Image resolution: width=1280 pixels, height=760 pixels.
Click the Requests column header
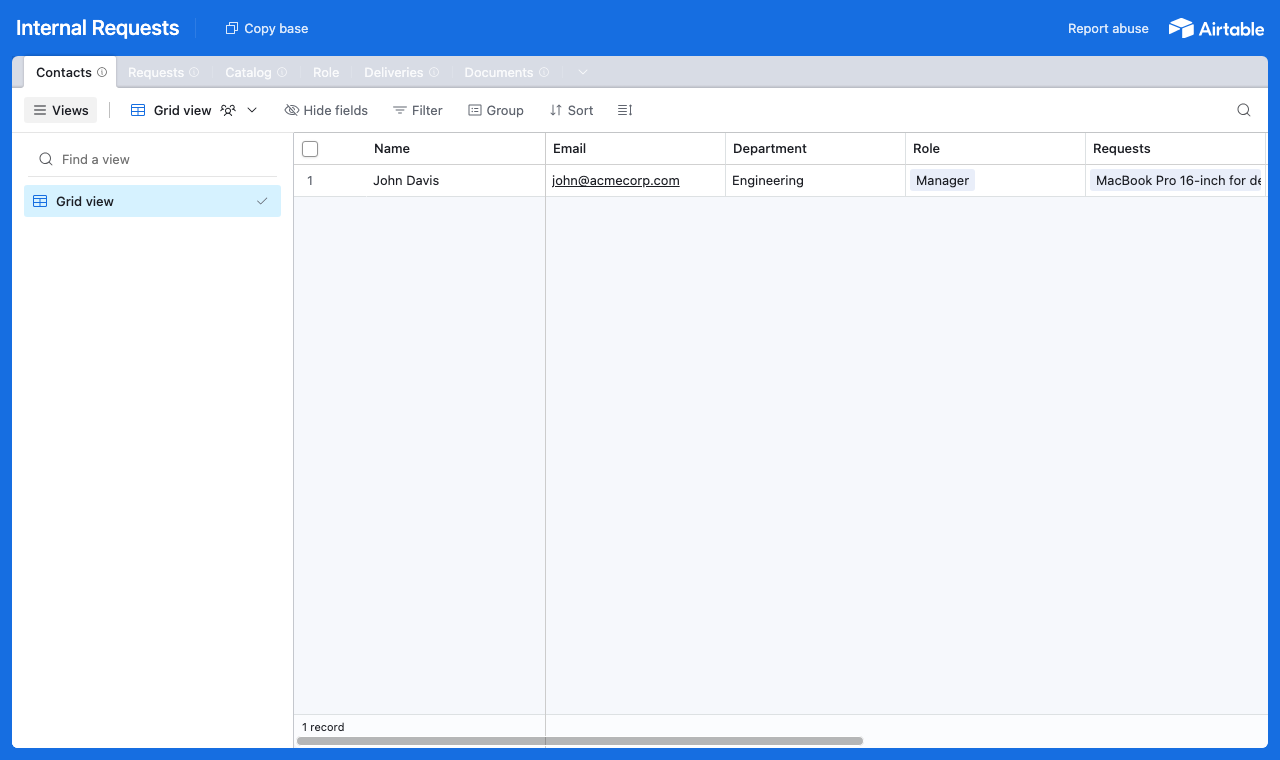pos(1176,148)
